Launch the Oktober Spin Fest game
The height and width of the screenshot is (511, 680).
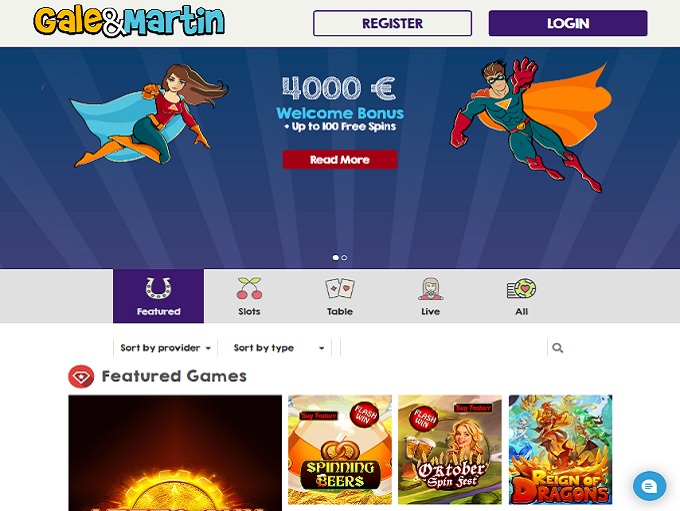coord(450,449)
